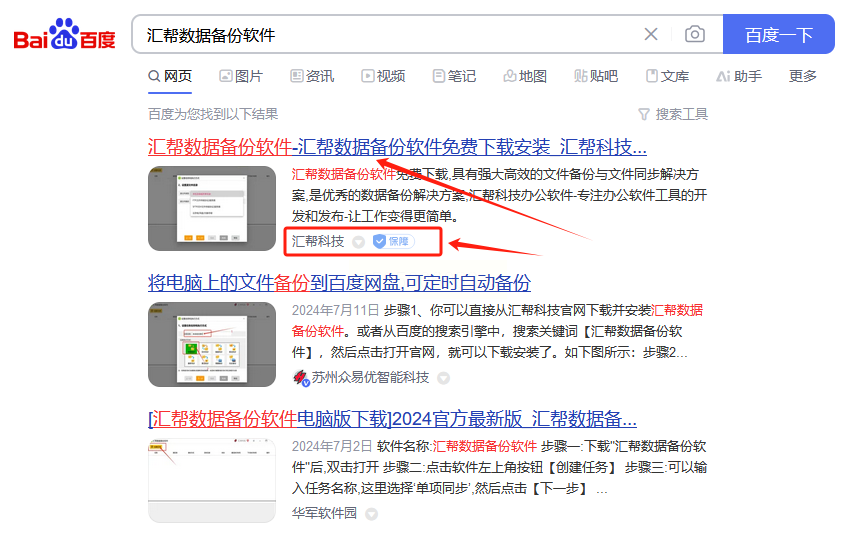Screen dimensions: 855x536
Task: Click the Baidu logo
Action: (x=64, y=34)
